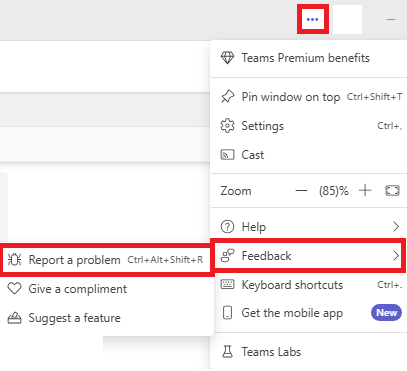Screen dimensions: 407x371
Task: Reset zoom by clicking (85)% value
Action: [334, 191]
